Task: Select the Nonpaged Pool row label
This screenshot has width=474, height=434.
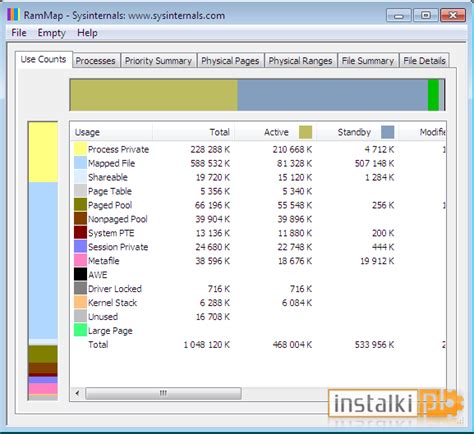Action: point(118,219)
